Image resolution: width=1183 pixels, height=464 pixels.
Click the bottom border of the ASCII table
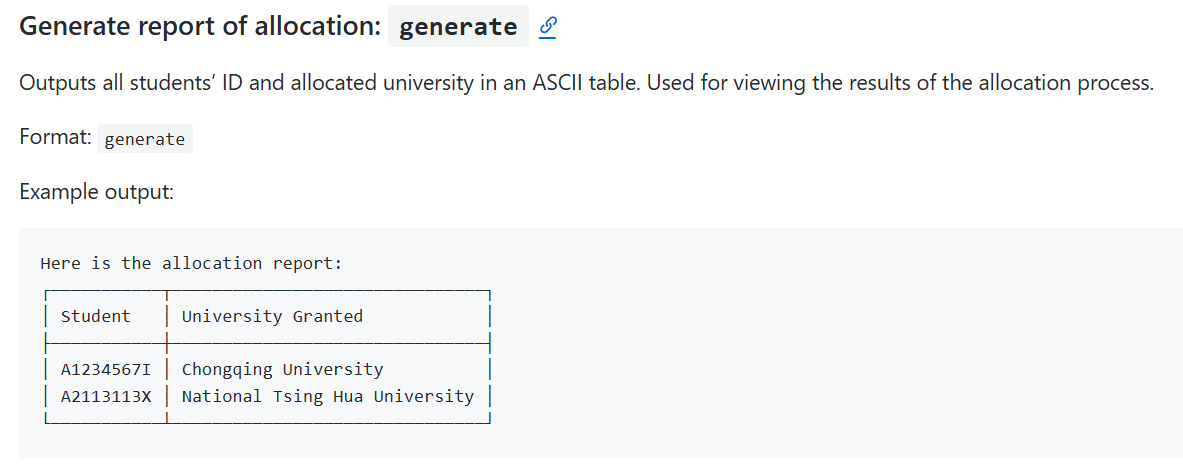click(x=268, y=422)
